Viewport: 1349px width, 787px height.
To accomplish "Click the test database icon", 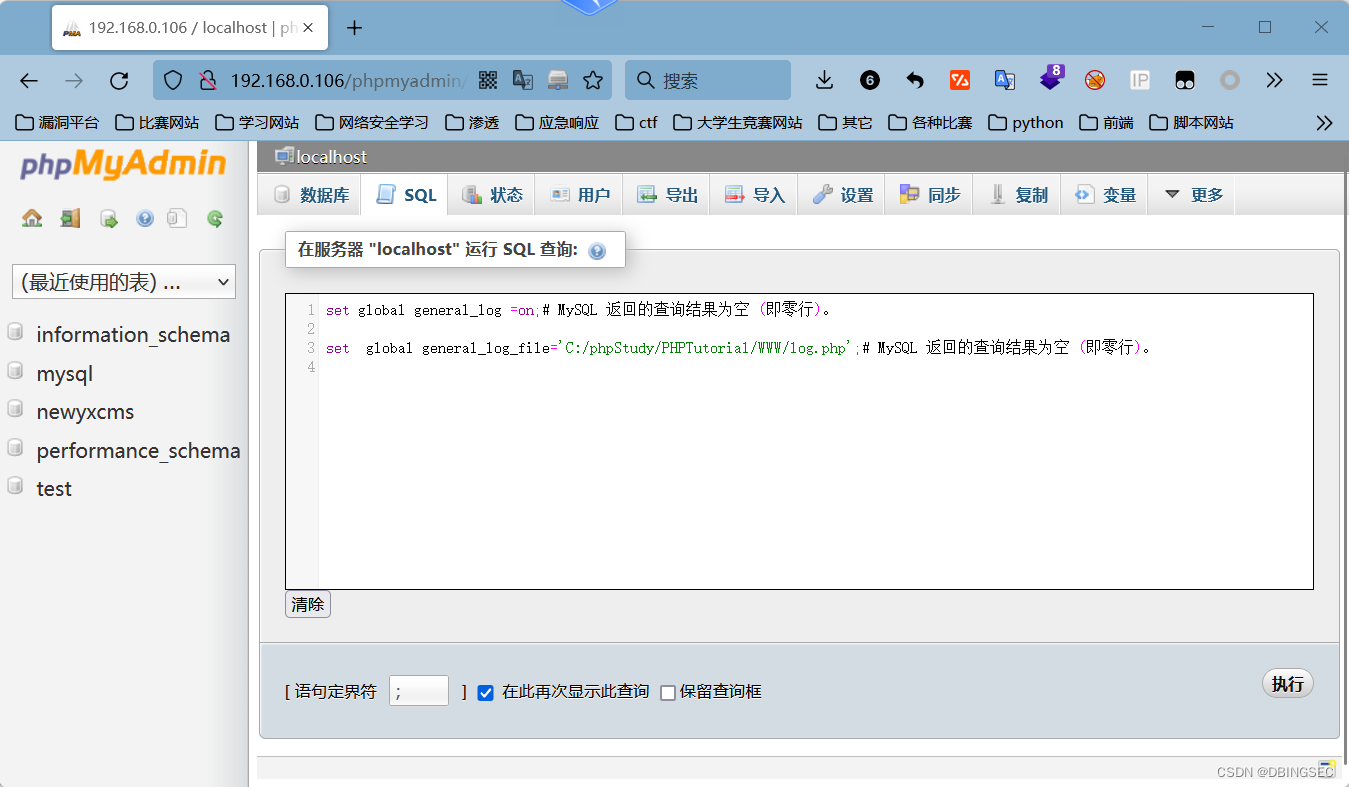I will pos(15,487).
